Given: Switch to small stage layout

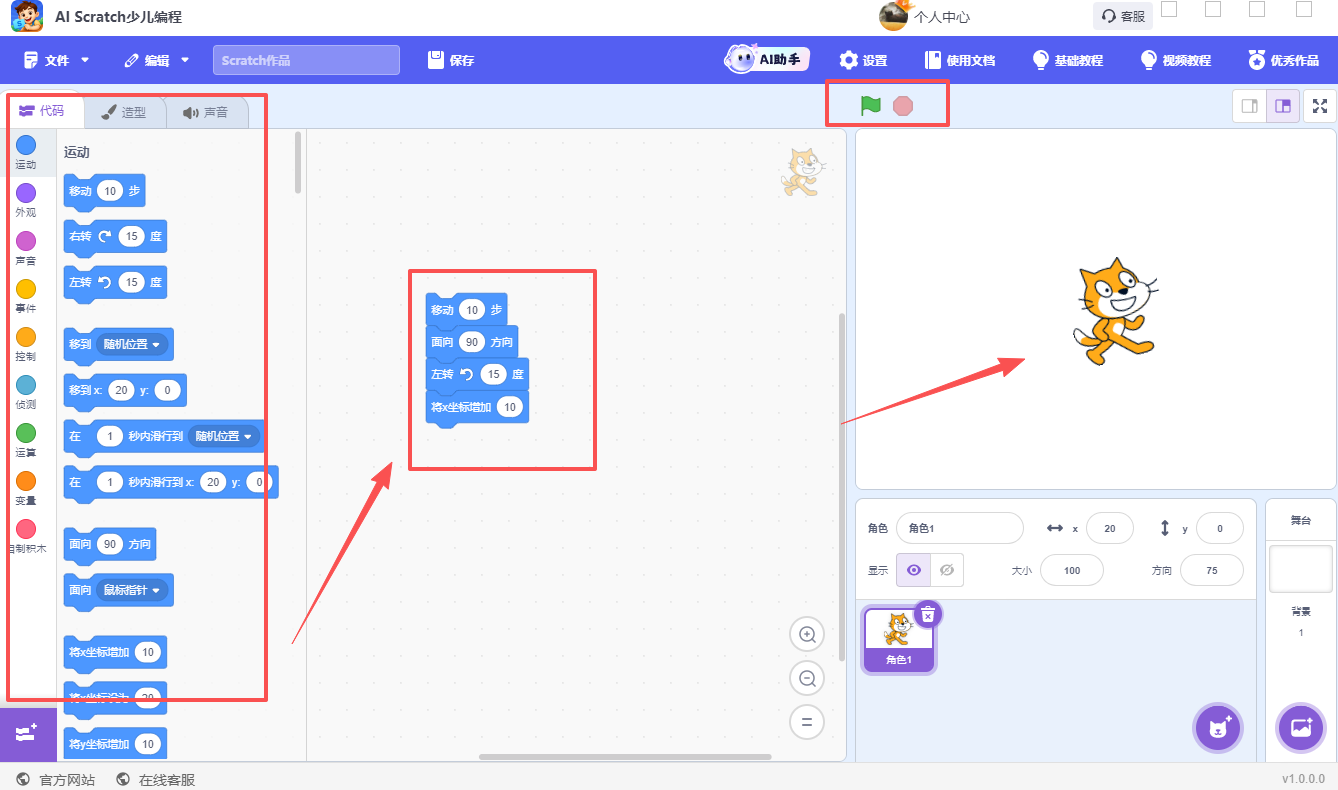Looking at the screenshot, I should tap(1250, 106).
